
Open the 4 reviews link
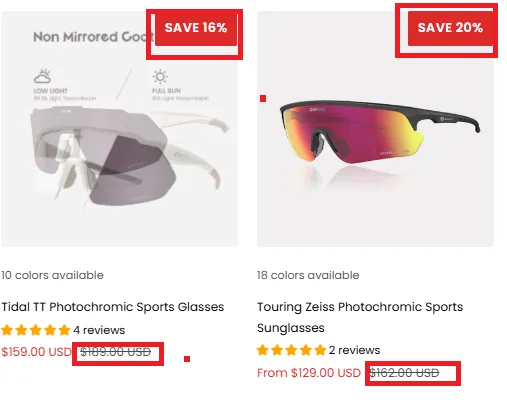click(99, 330)
